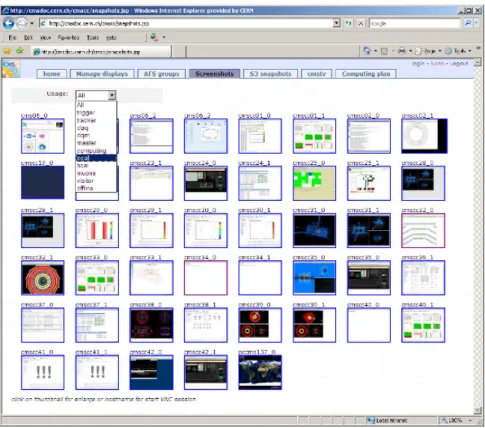485x428 pixels.
Task: Open the File menu
Action: point(12,38)
